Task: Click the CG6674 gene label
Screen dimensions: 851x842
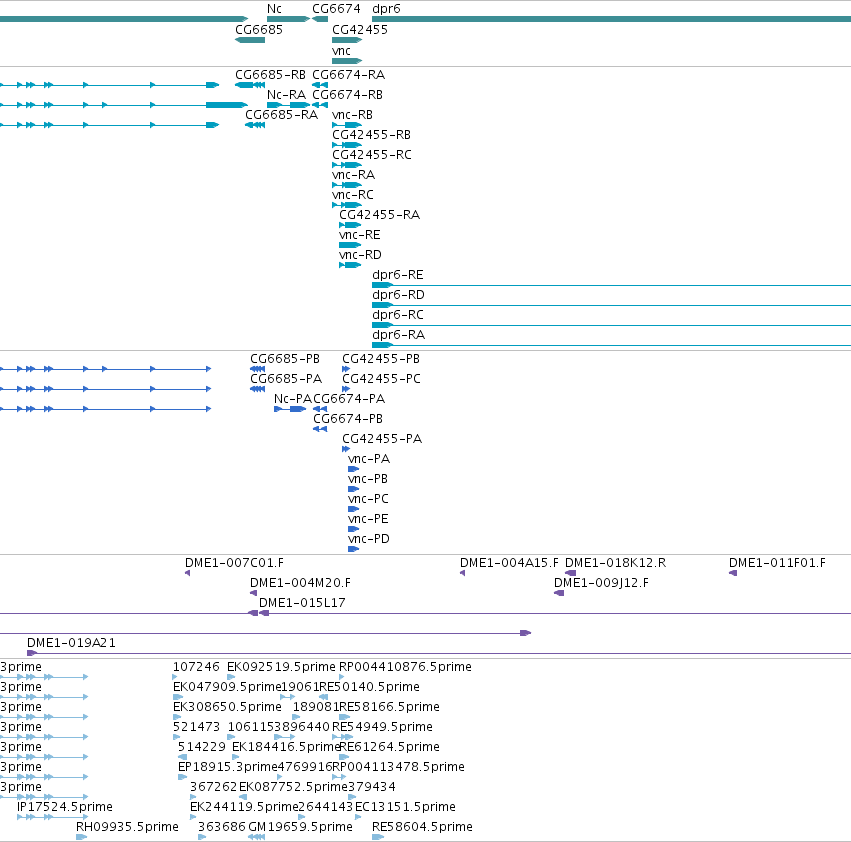Action: [x=336, y=9]
